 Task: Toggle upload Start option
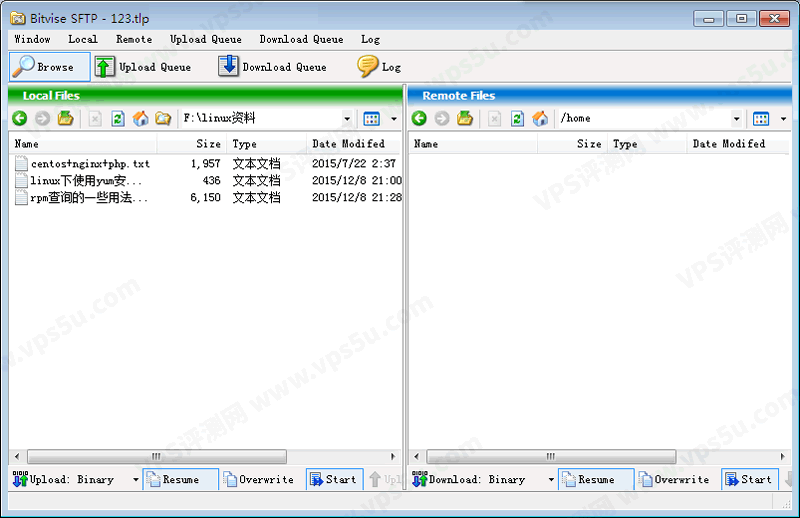click(x=334, y=479)
